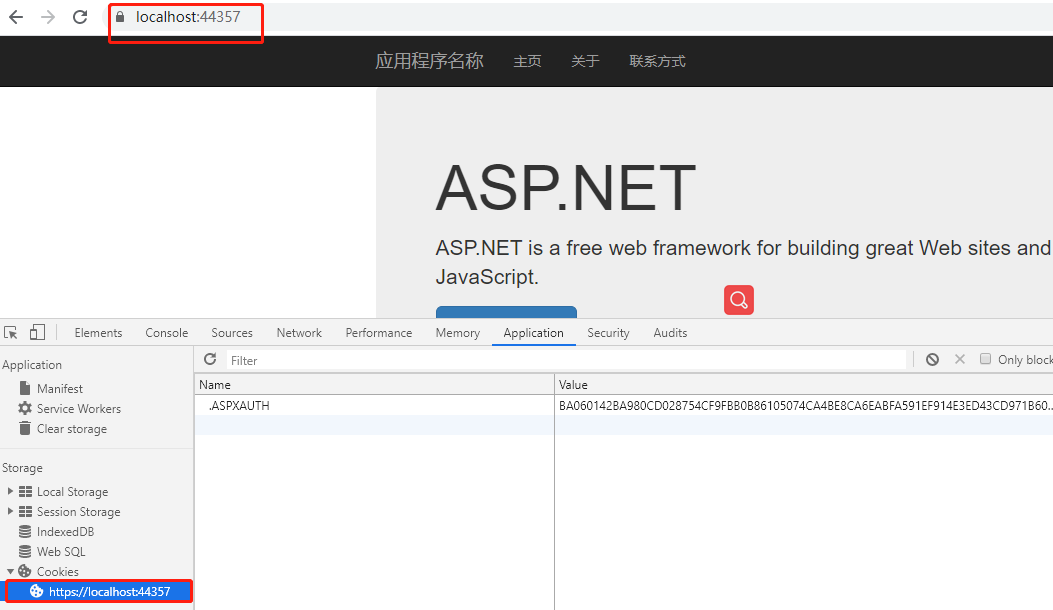Switch to the Audits tab
This screenshot has width=1053, height=610.
click(x=670, y=333)
